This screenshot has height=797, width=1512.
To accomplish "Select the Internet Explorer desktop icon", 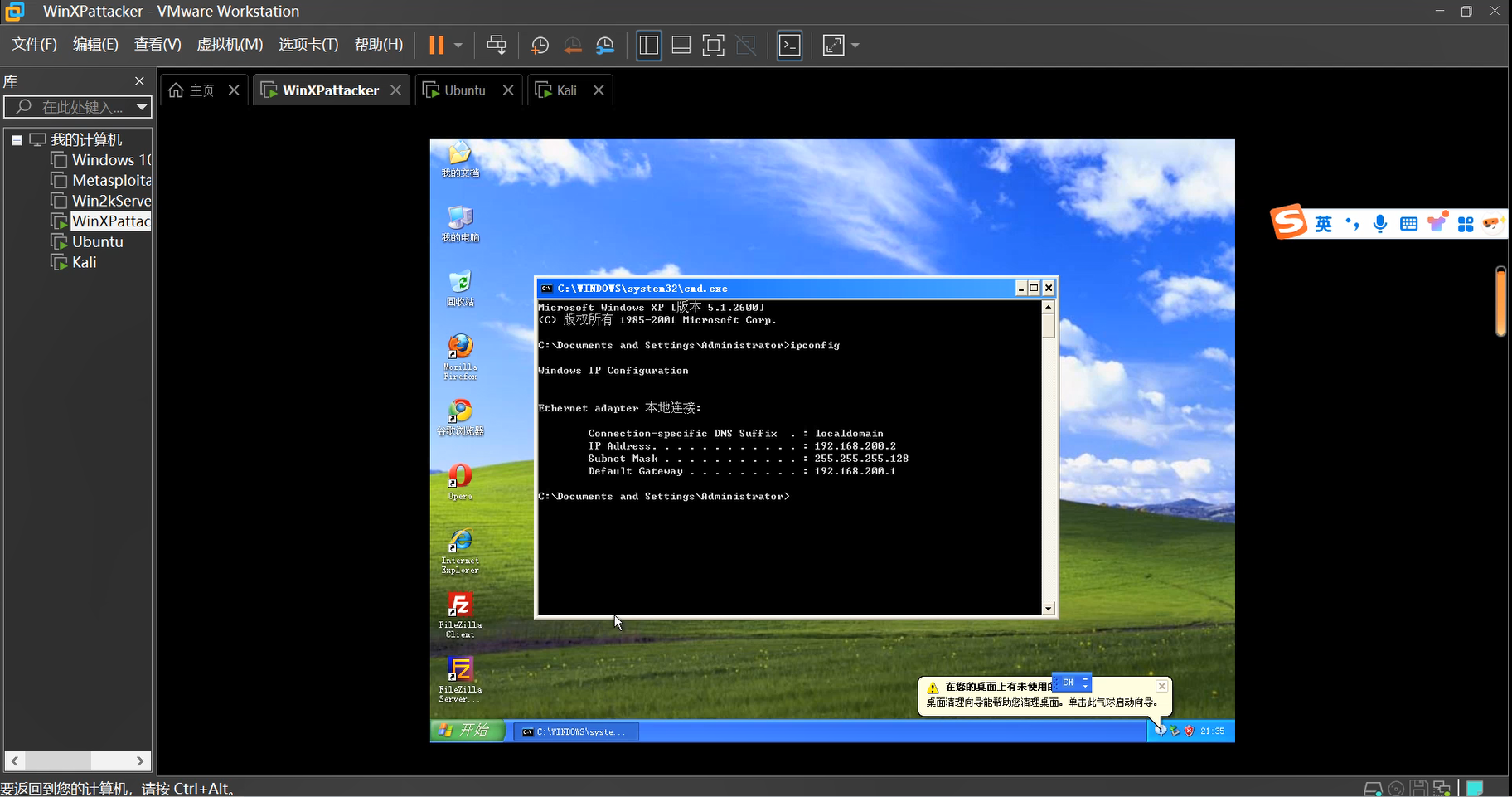I will [460, 552].
